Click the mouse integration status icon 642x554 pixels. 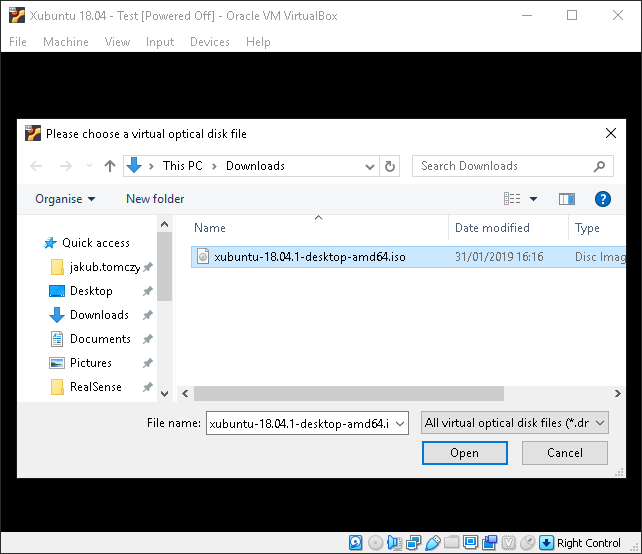pyautogui.click(x=528, y=543)
